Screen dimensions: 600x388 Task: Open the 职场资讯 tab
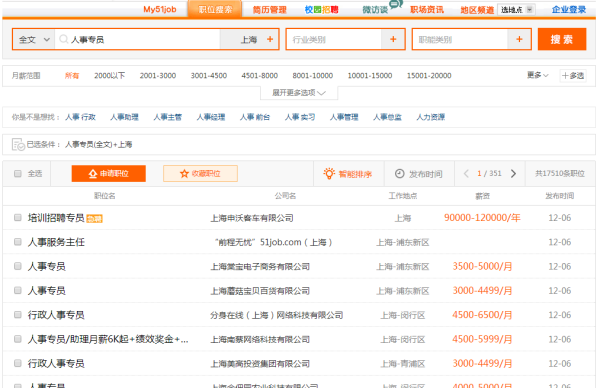(427, 10)
